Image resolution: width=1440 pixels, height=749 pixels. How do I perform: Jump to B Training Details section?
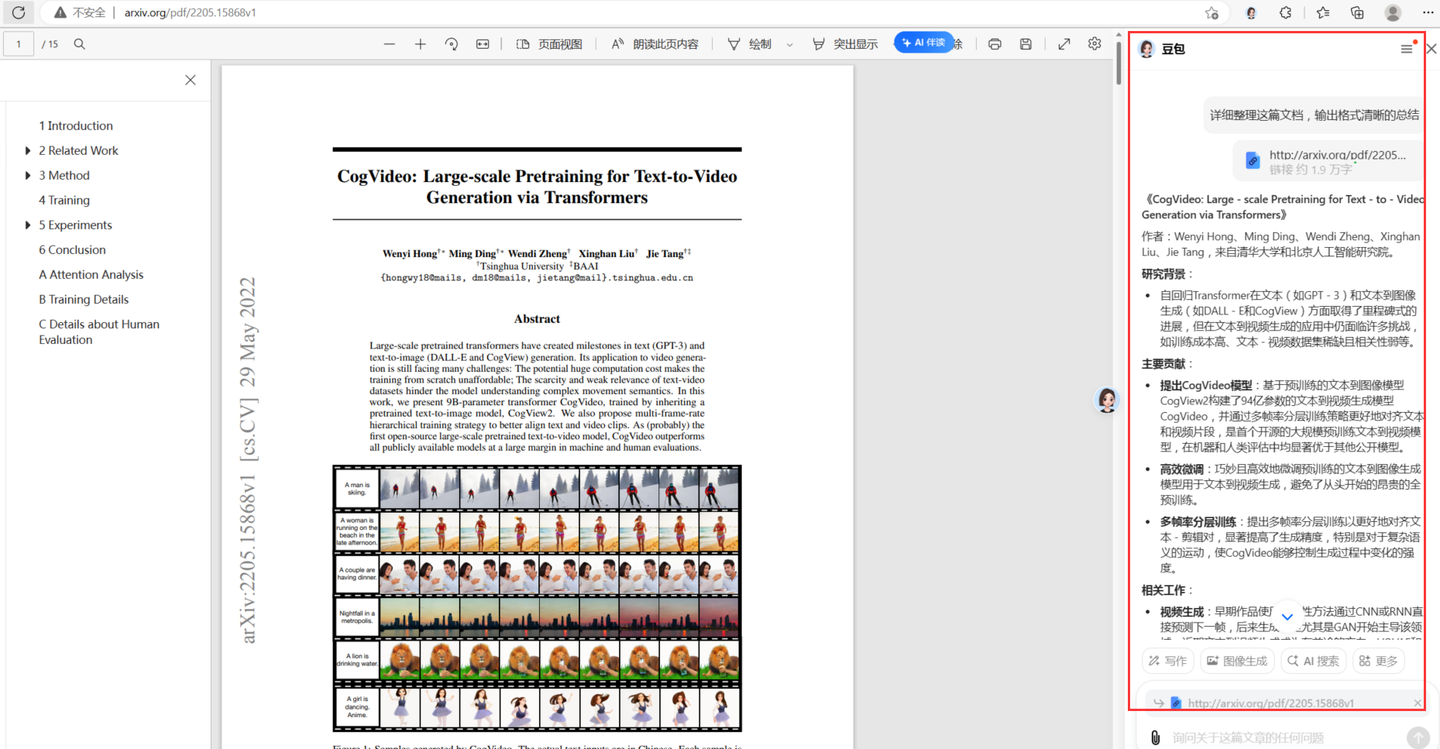pos(84,299)
